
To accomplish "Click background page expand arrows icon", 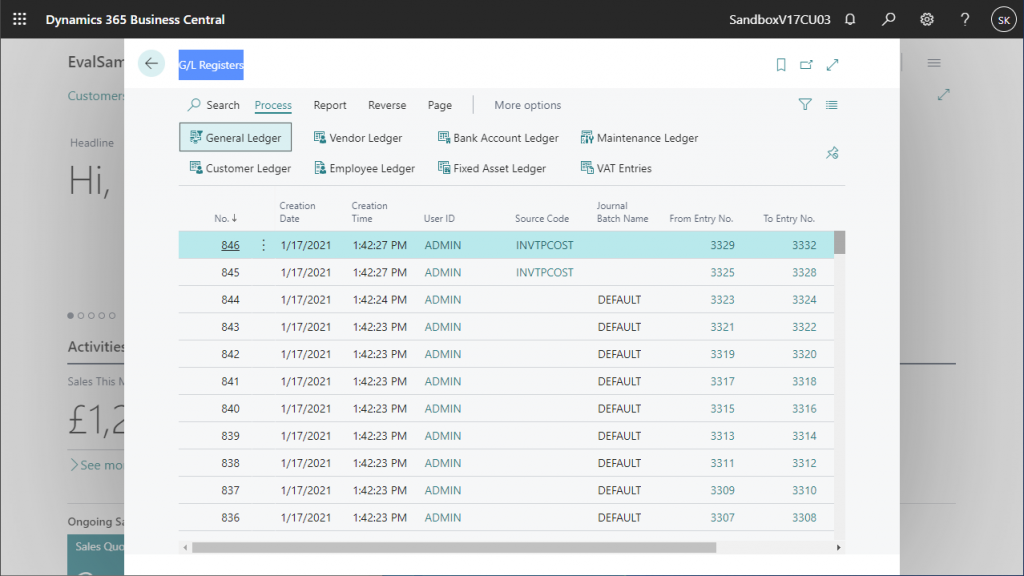I will pos(944,95).
